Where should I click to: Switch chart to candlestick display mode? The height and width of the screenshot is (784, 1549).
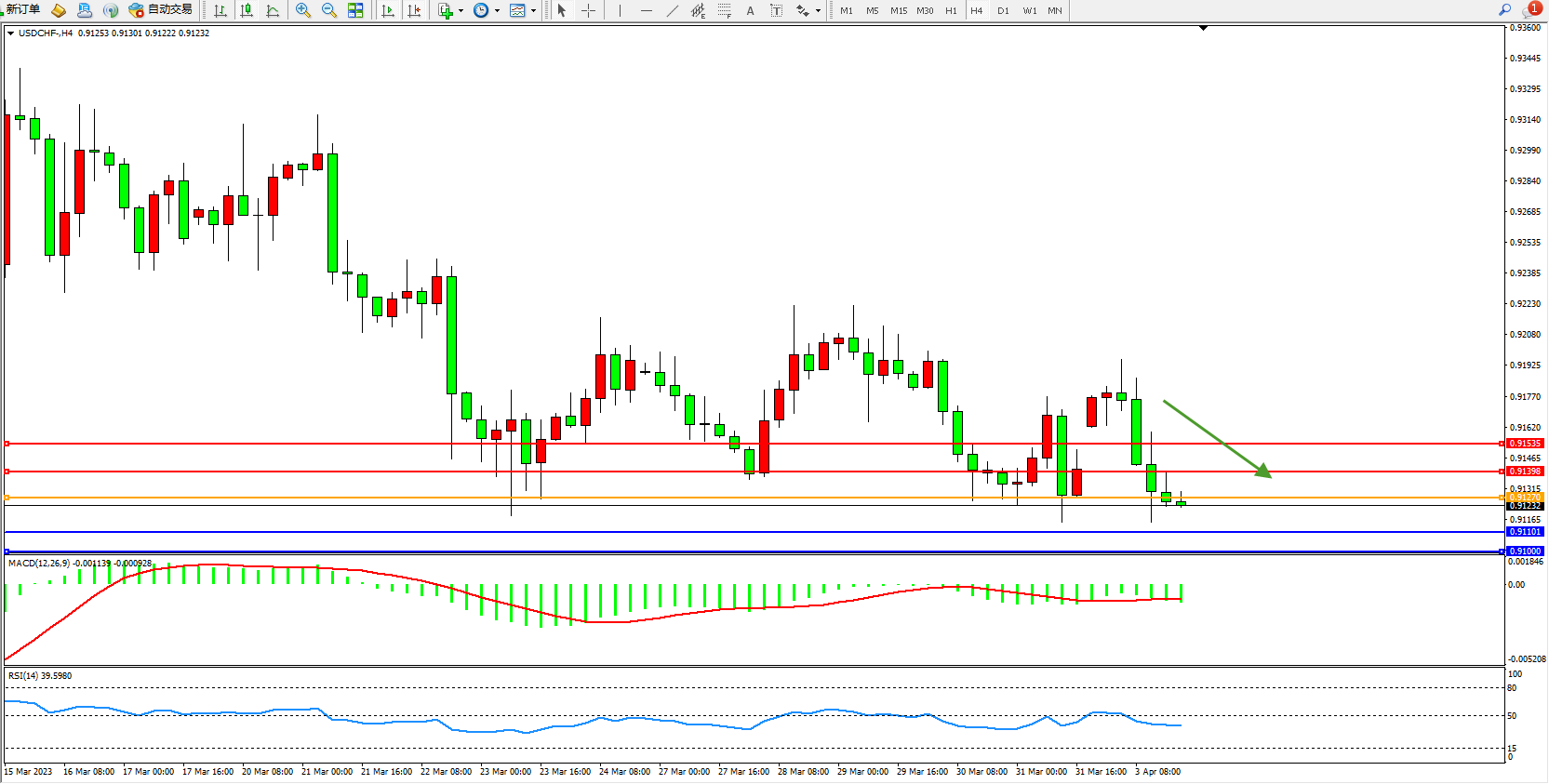coord(247,10)
